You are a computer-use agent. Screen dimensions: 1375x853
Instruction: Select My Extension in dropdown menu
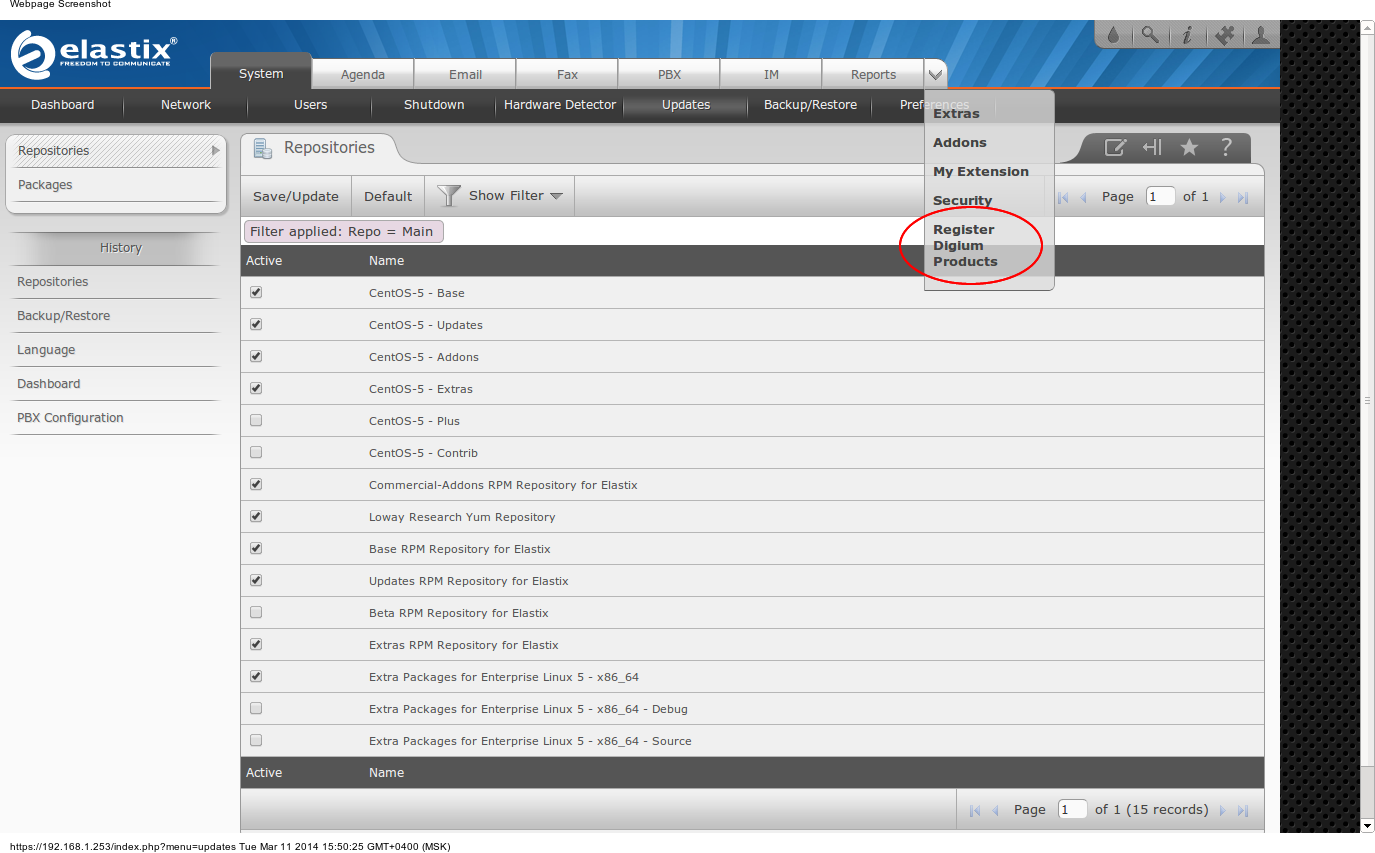(981, 172)
